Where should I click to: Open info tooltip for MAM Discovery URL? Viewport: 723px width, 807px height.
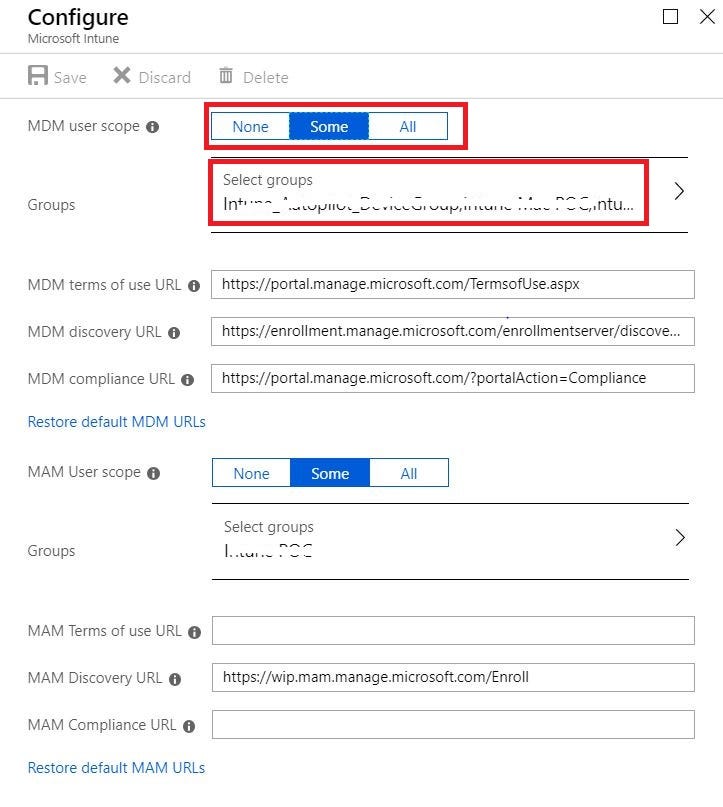(x=175, y=679)
